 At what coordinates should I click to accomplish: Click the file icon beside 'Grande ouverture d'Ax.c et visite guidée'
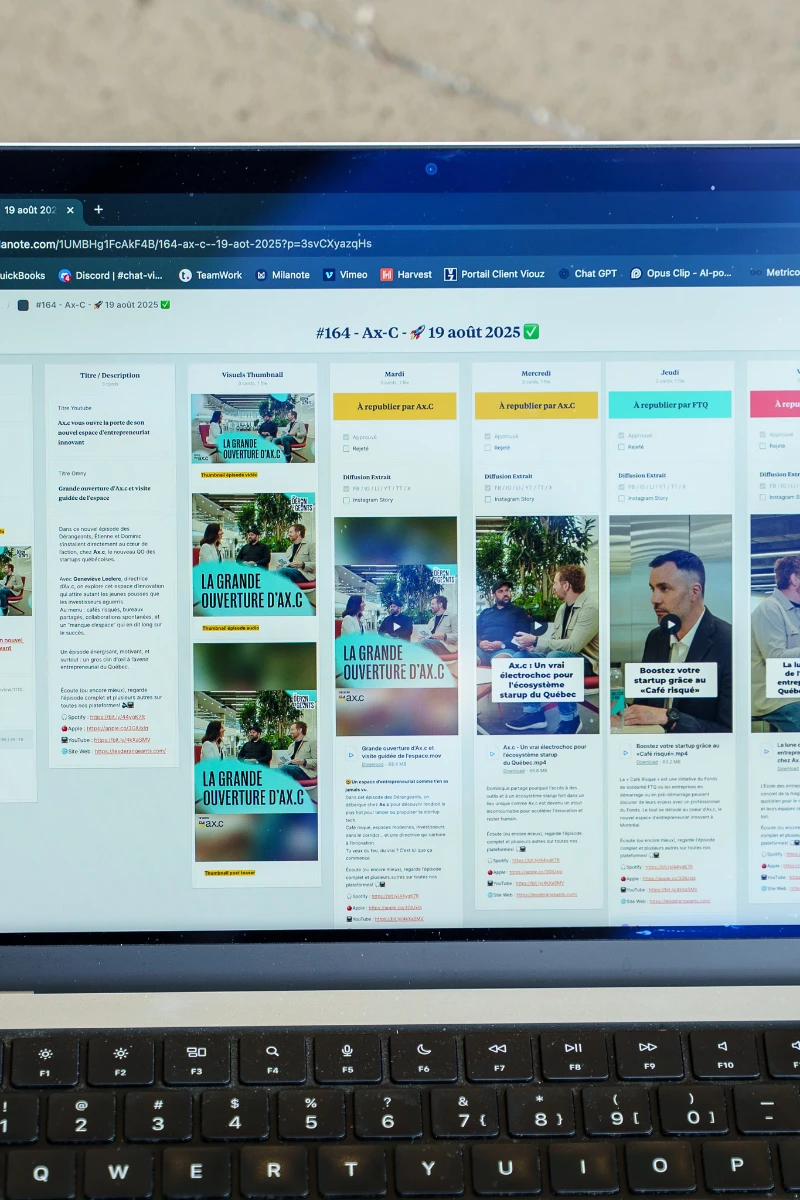[x=351, y=755]
